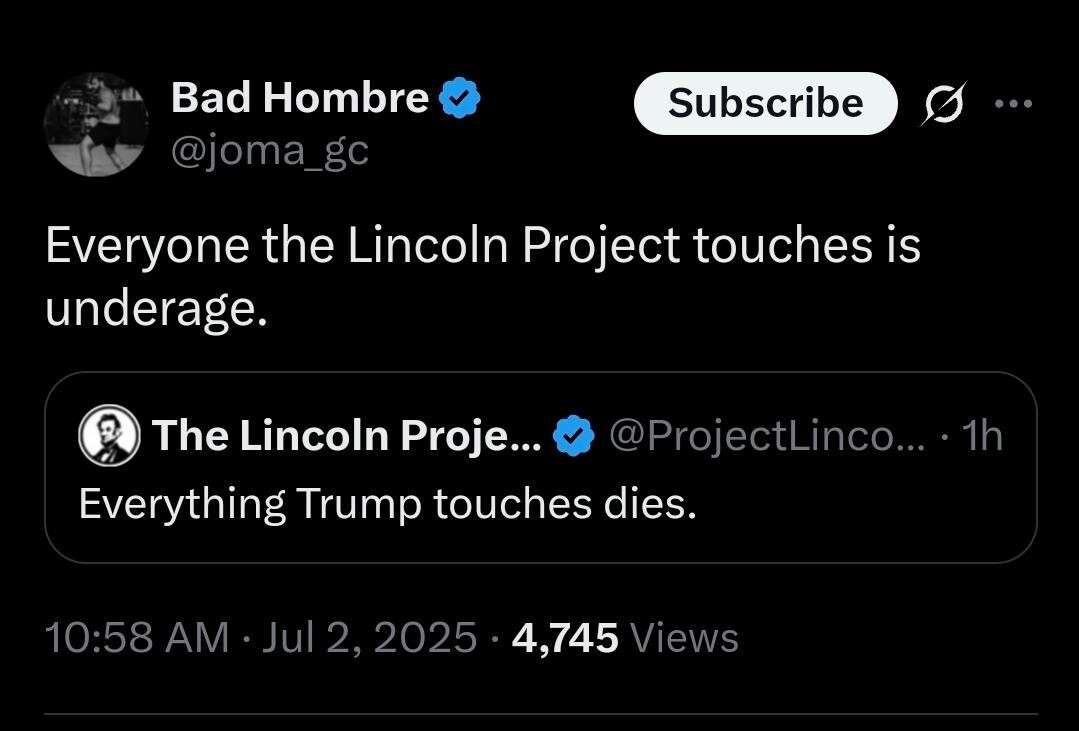Image resolution: width=1079 pixels, height=731 pixels.
Task: Open The Lincoln Project's Lincoln avatar icon
Action: click(x=109, y=436)
